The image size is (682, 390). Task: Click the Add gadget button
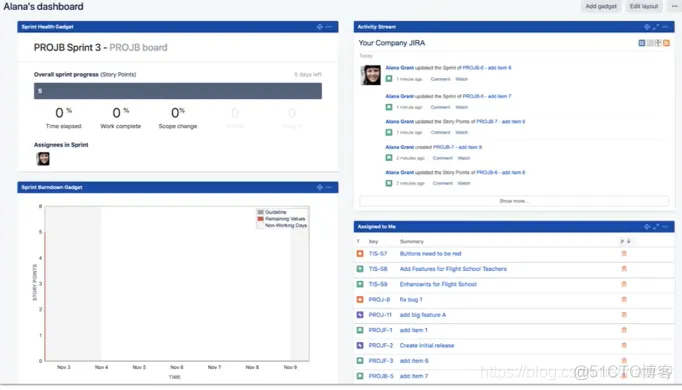(601, 6)
